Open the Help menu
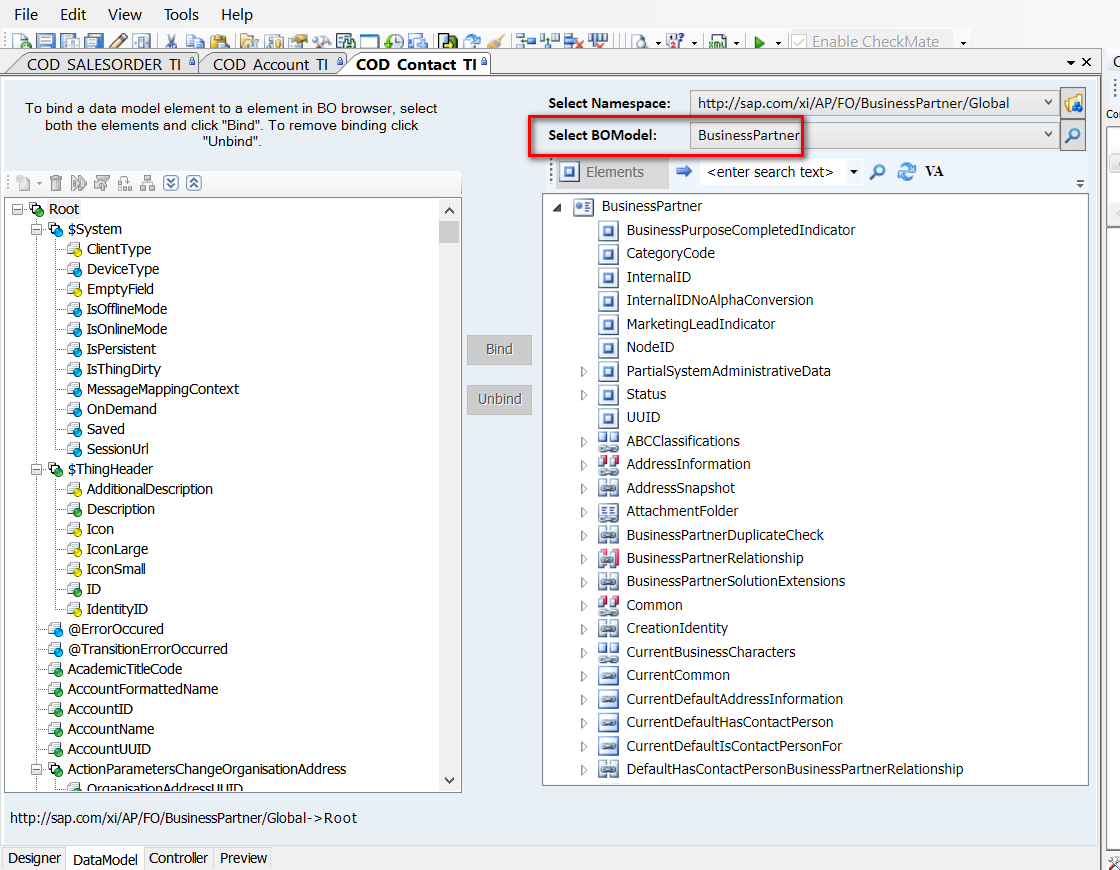Screen dimensions: 1120x870 tap(236, 14)
